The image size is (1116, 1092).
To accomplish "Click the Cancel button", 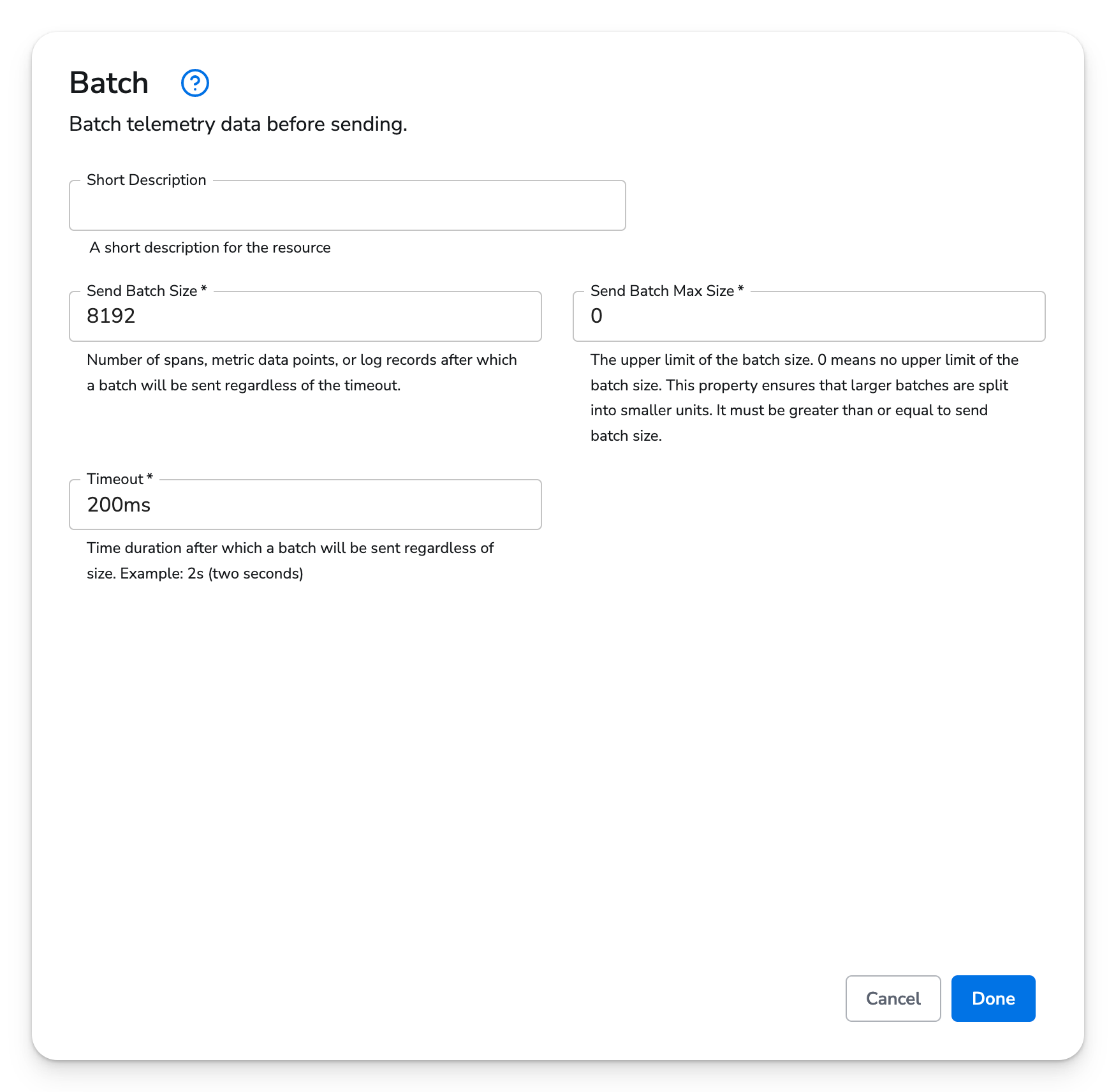I will (892, 998).
